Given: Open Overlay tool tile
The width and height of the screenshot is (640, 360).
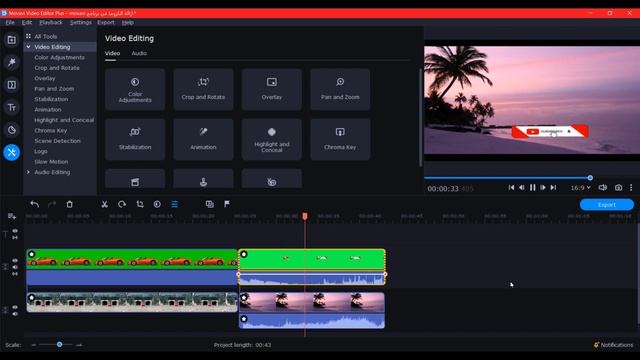Looking at the screenshot, I should pos(271,89).
